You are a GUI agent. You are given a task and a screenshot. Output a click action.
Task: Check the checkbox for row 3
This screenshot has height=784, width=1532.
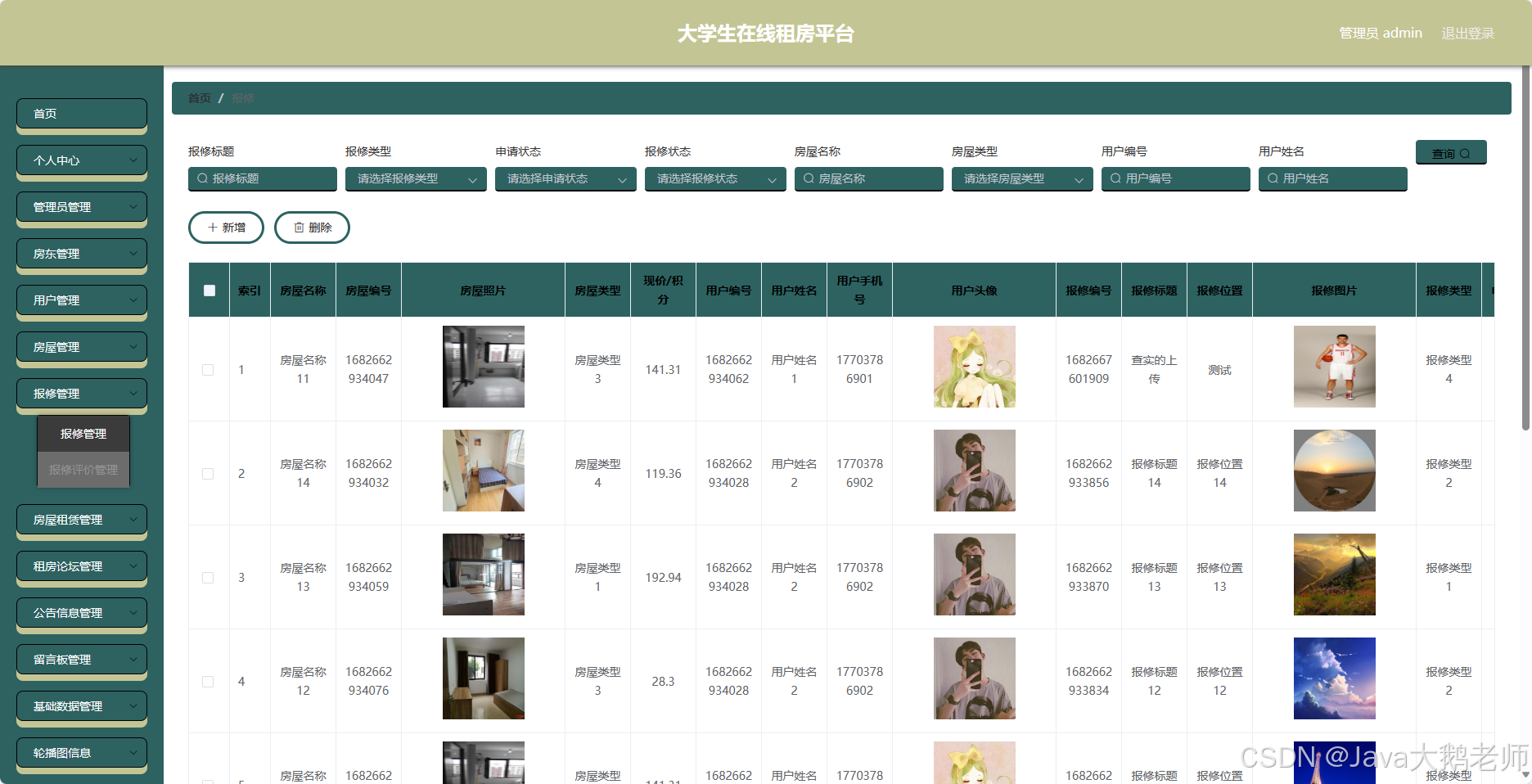point(208,578)
